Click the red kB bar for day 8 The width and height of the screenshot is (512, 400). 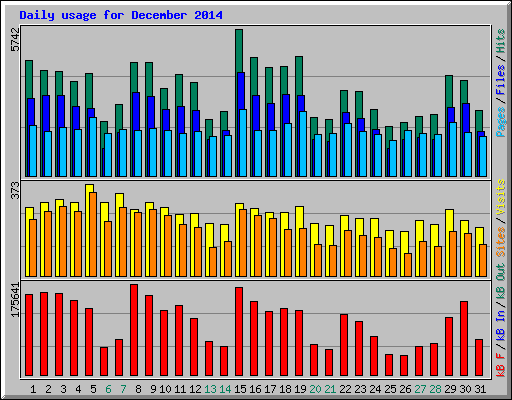pos(134,330)
